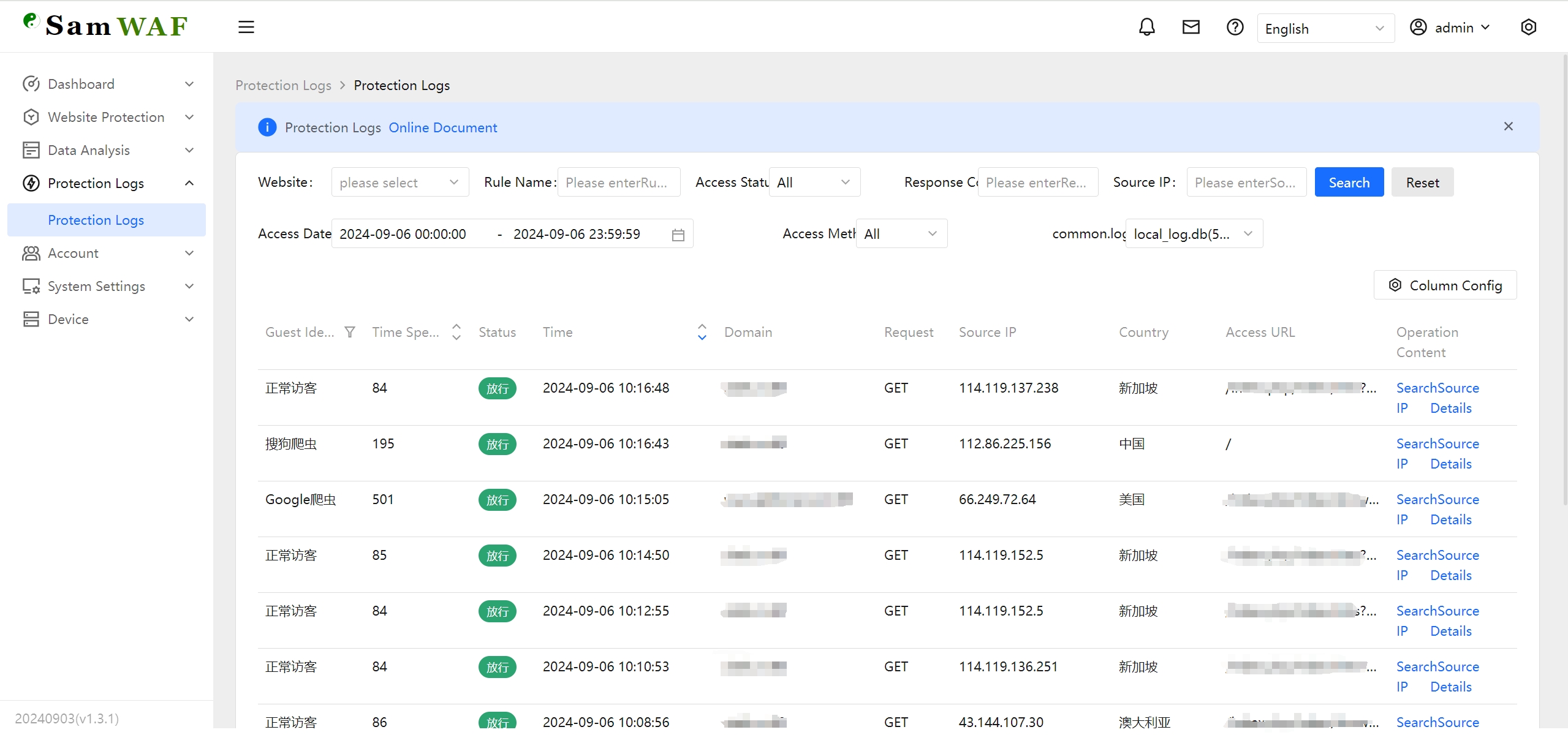
Task: Expand the Website Protection sidebar menu
Action: (x=107, y=117)
